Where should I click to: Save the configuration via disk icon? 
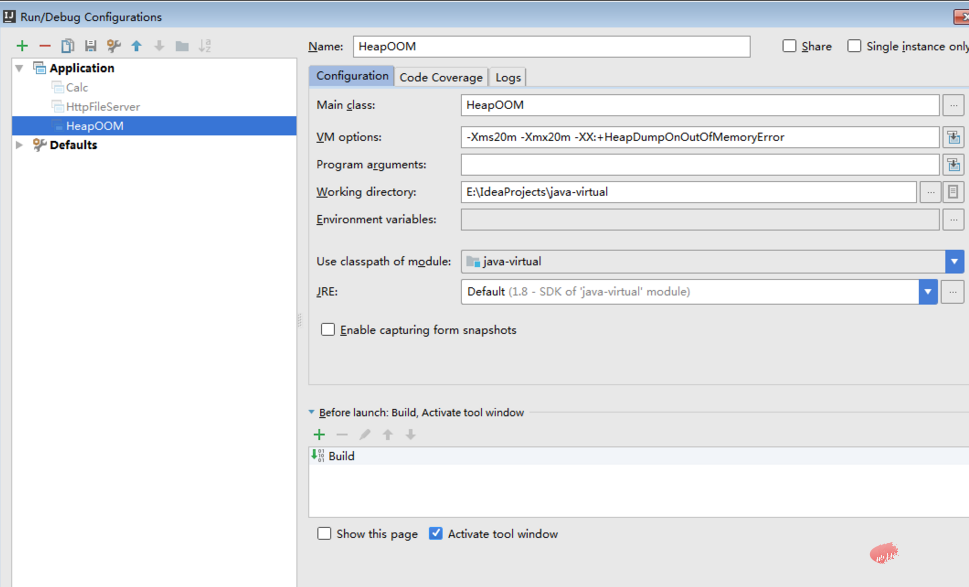tap(91, 46)
